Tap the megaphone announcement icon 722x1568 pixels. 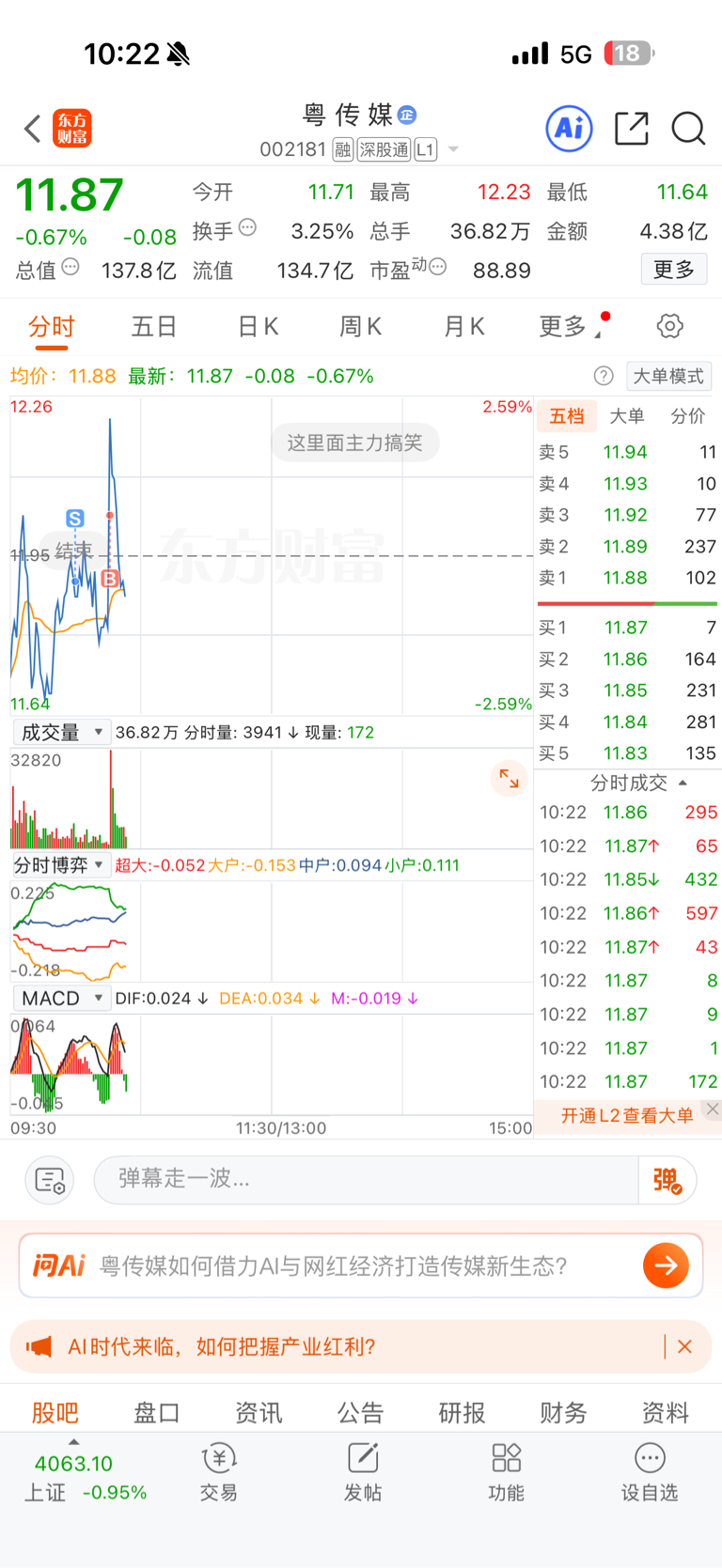pos(39,1347)
